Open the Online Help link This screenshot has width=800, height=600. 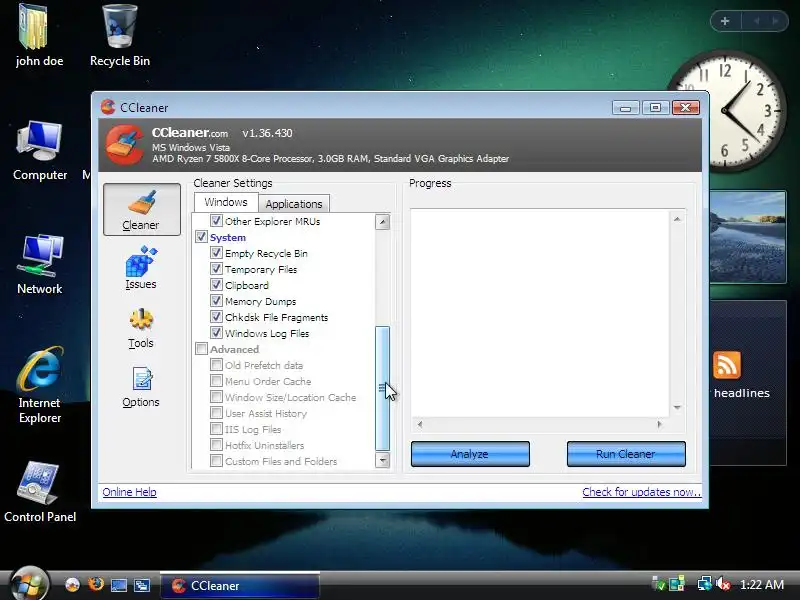[x=130, y=492]
